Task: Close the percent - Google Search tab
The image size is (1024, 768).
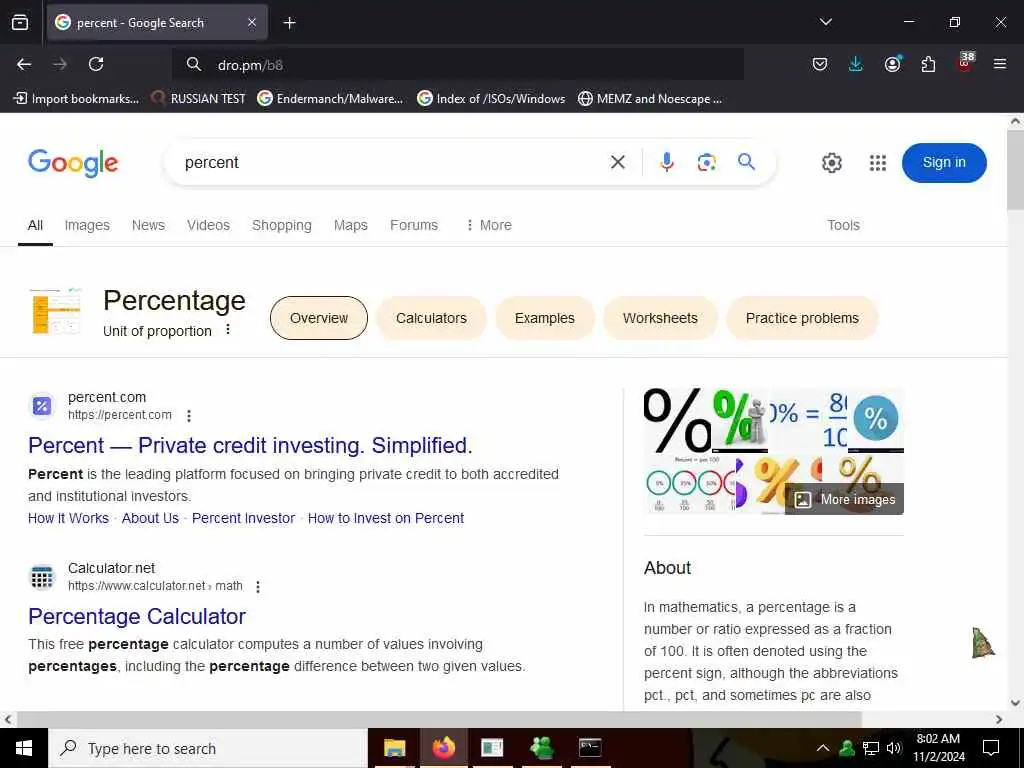Action: point(252,22)
